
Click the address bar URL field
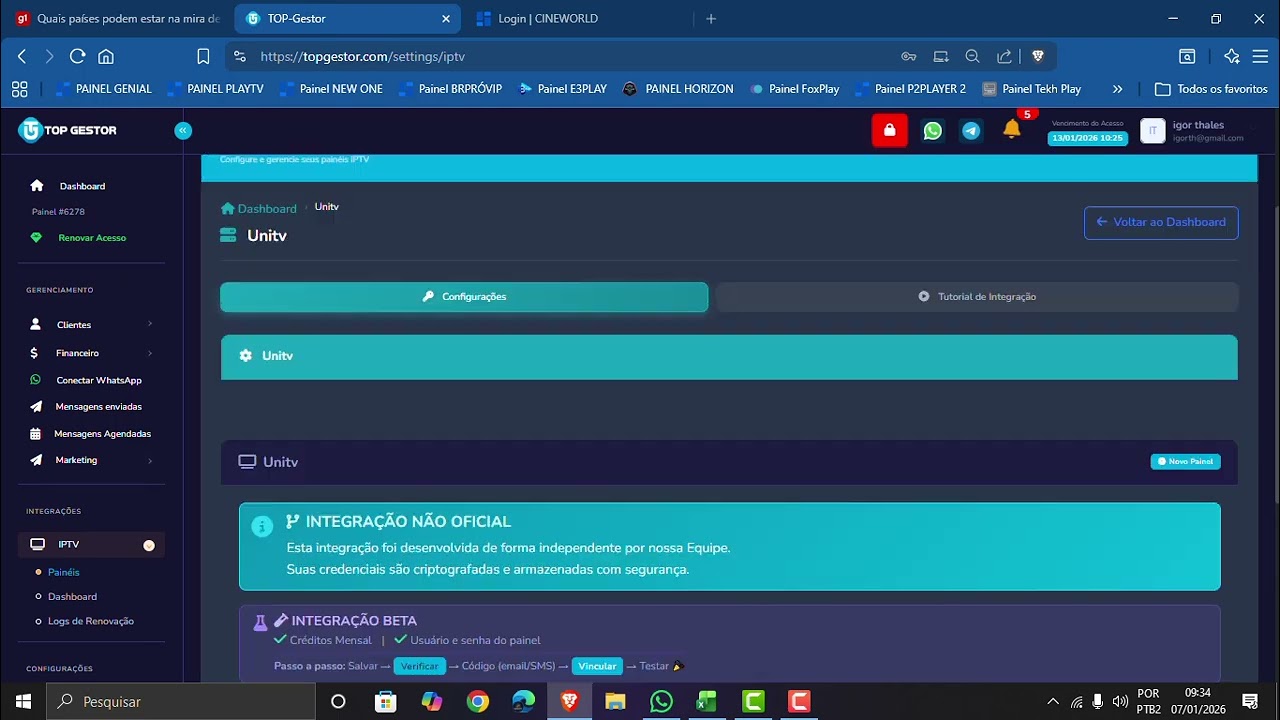click(570, 57)
